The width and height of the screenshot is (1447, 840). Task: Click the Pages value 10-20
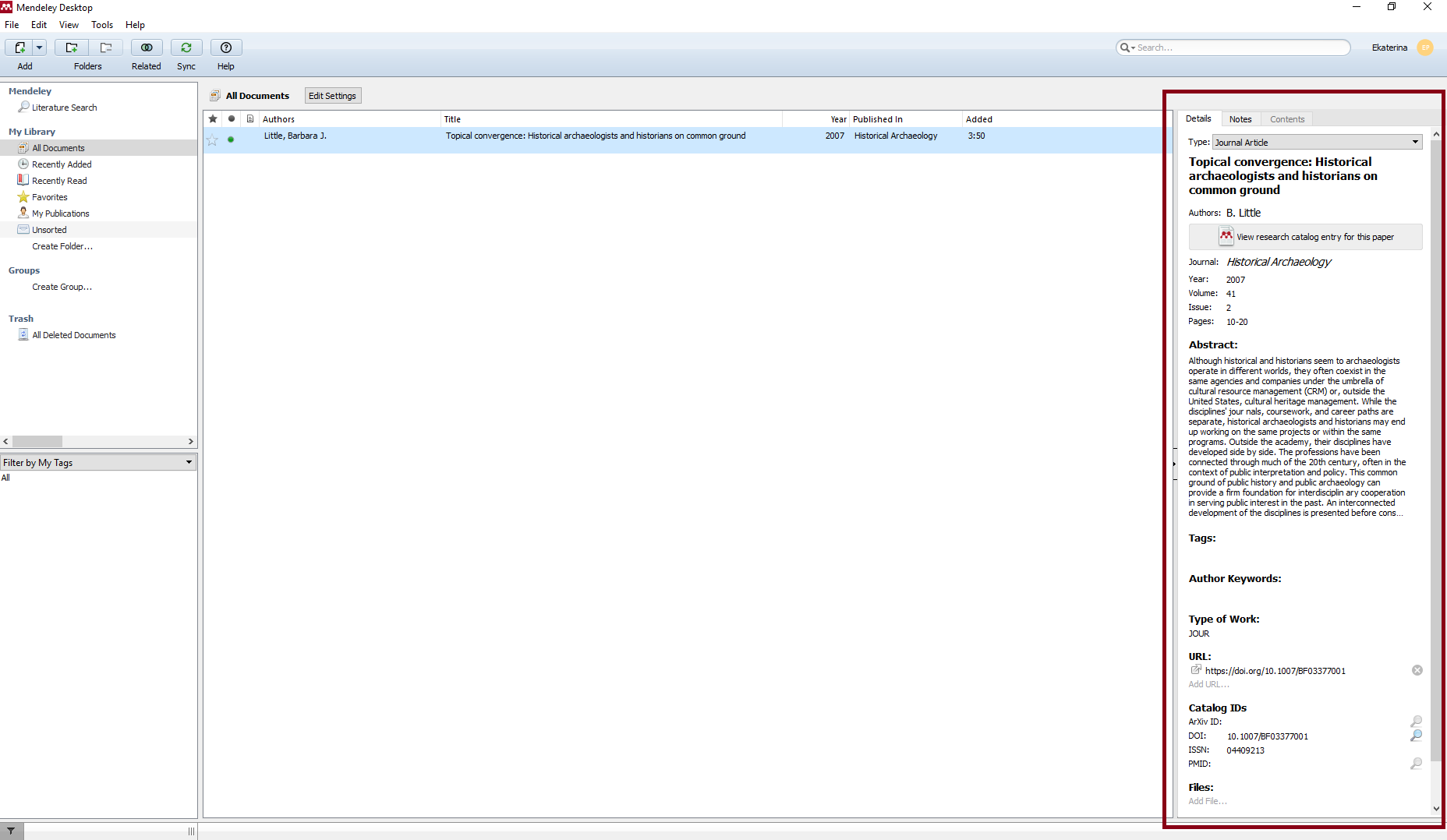point(1236,322)
